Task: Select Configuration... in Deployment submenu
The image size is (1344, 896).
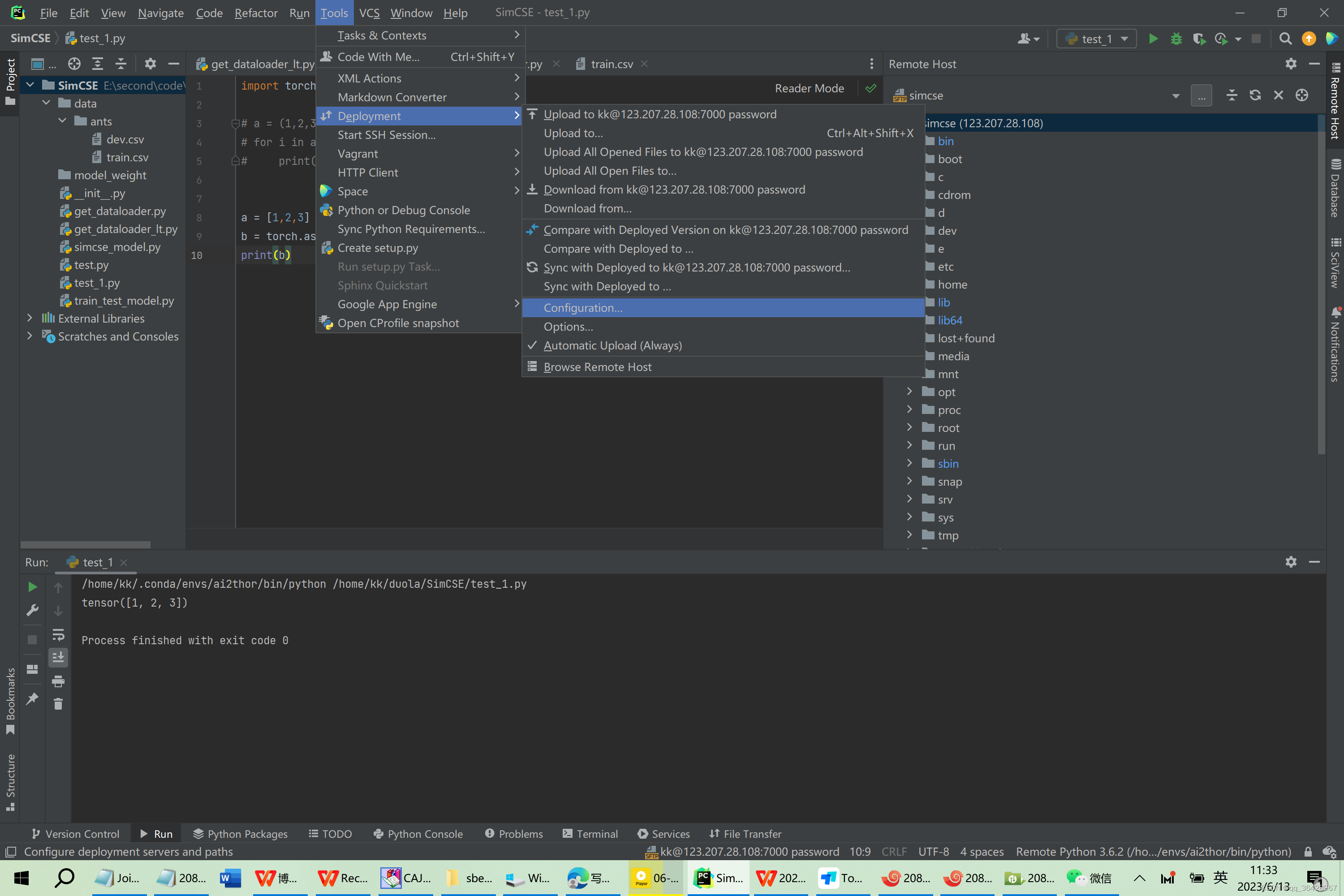Action: coord(583,308)
